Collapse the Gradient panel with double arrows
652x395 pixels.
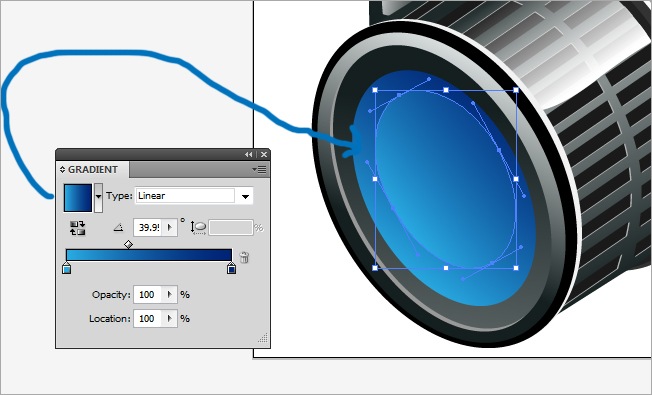(249, 155)
